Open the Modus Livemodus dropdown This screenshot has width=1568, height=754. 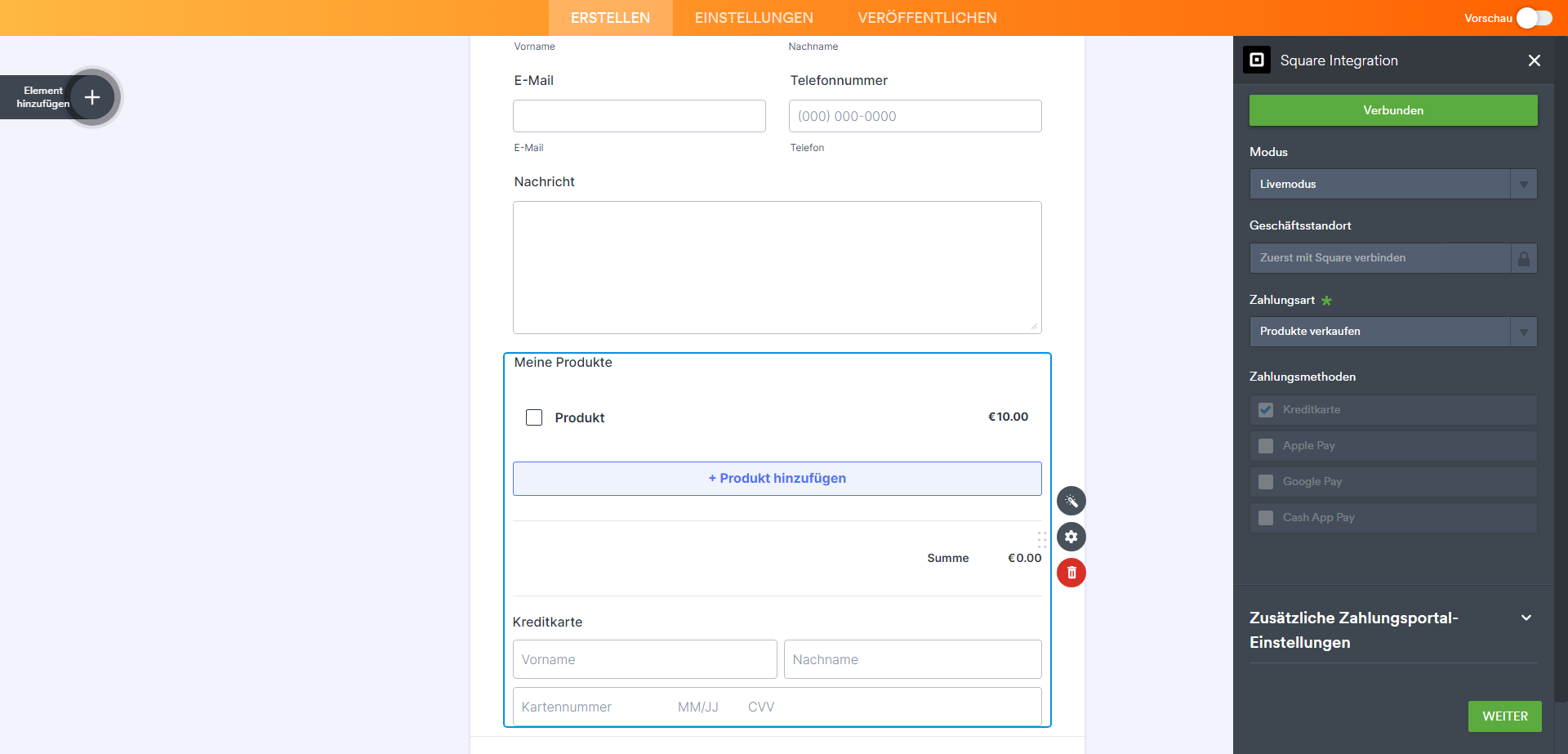[x=1392, y=184]
